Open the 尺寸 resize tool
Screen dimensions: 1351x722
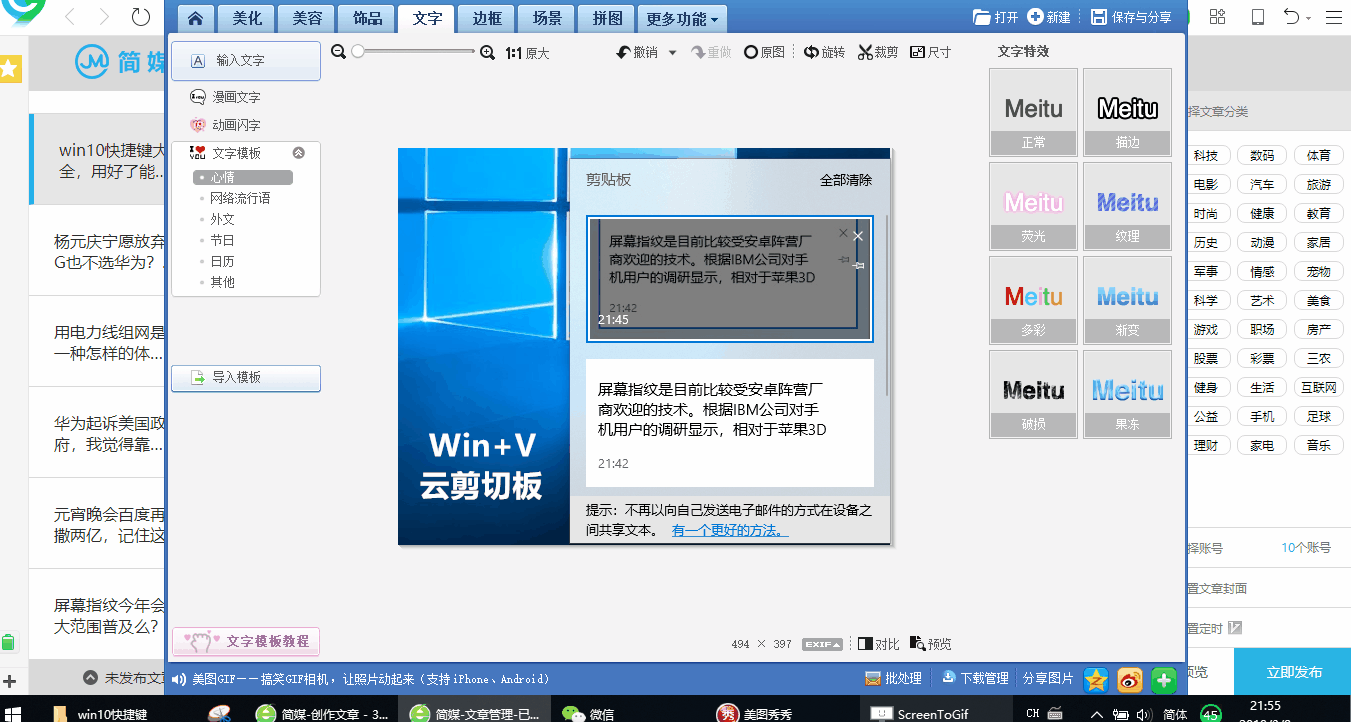click(x=931, y=51)
